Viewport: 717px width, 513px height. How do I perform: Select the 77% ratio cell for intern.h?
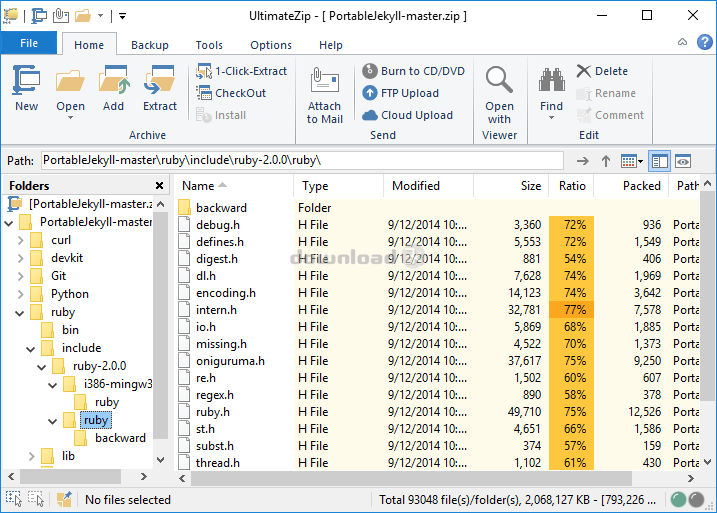[x=572, y=310]
